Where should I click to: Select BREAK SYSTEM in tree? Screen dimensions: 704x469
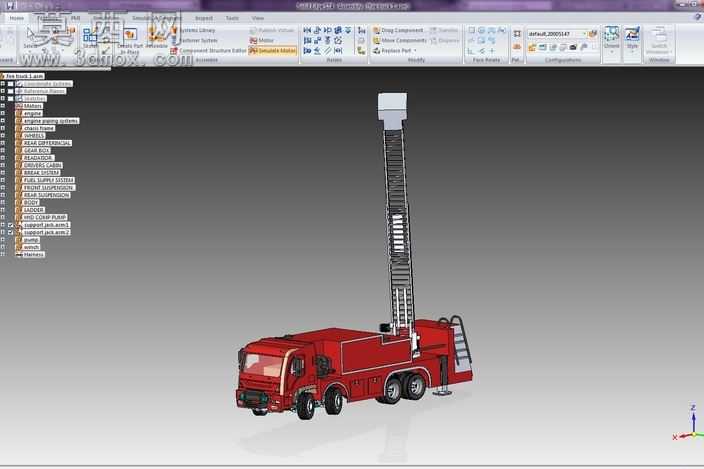(41, 173)
